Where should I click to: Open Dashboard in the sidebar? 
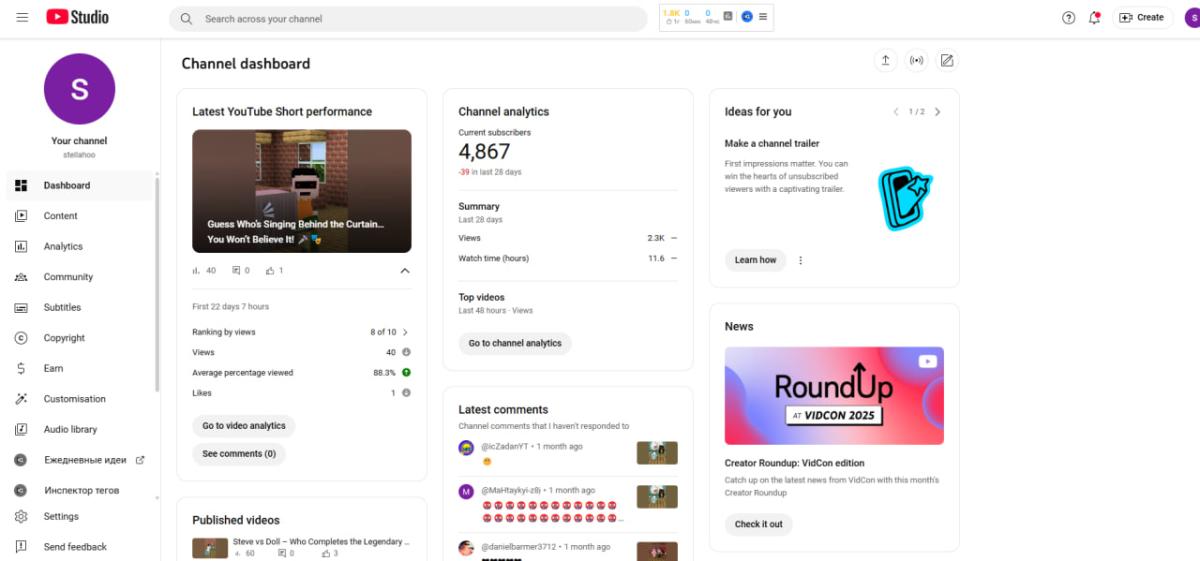[82, 185]
